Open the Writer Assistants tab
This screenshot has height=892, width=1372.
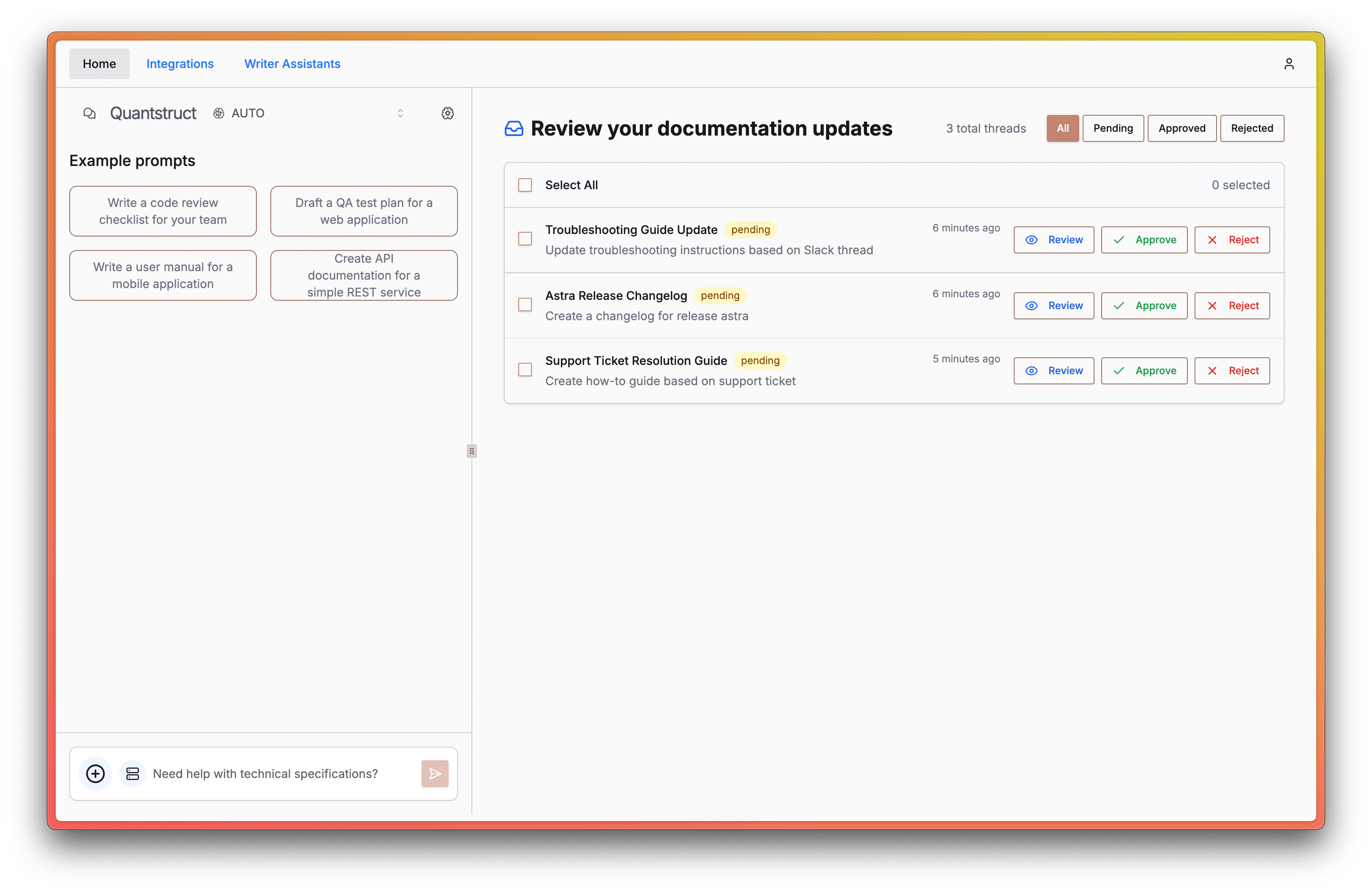tap(292, 63)
